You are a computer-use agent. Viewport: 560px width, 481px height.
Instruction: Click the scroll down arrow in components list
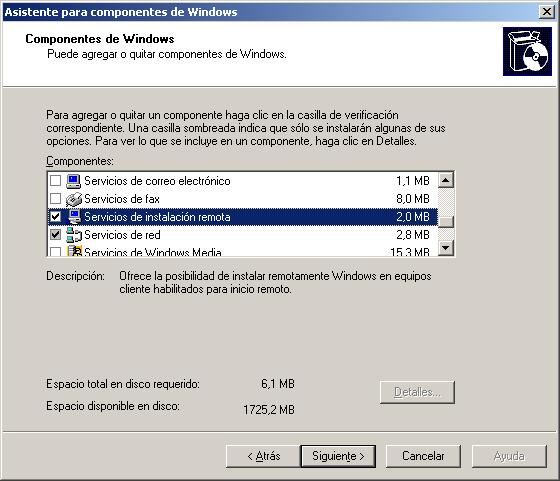coord(445,247)
